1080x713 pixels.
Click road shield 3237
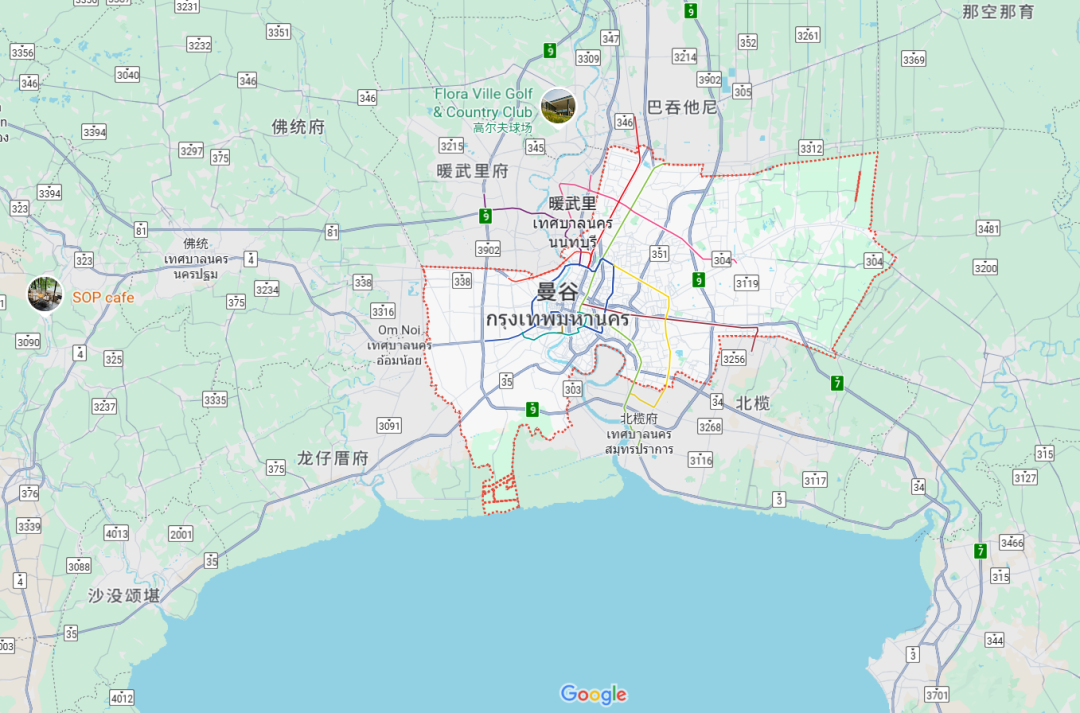(104, 406)
